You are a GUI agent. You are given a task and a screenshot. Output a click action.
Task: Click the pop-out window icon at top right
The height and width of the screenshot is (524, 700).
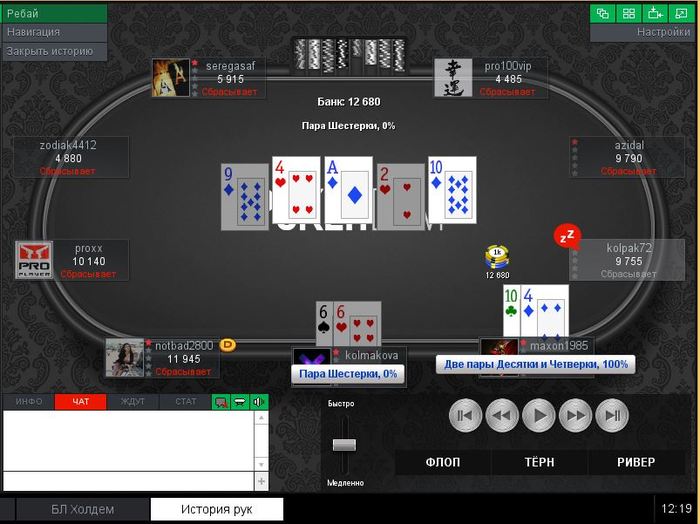[x=681, y=13]
